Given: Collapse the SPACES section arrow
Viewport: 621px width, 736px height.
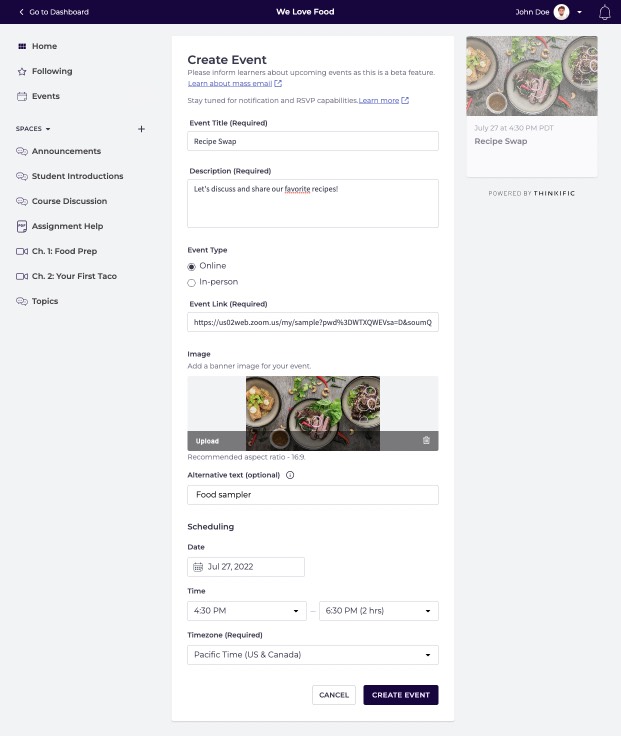Looking at the screenshot, I should pos(48,129).
